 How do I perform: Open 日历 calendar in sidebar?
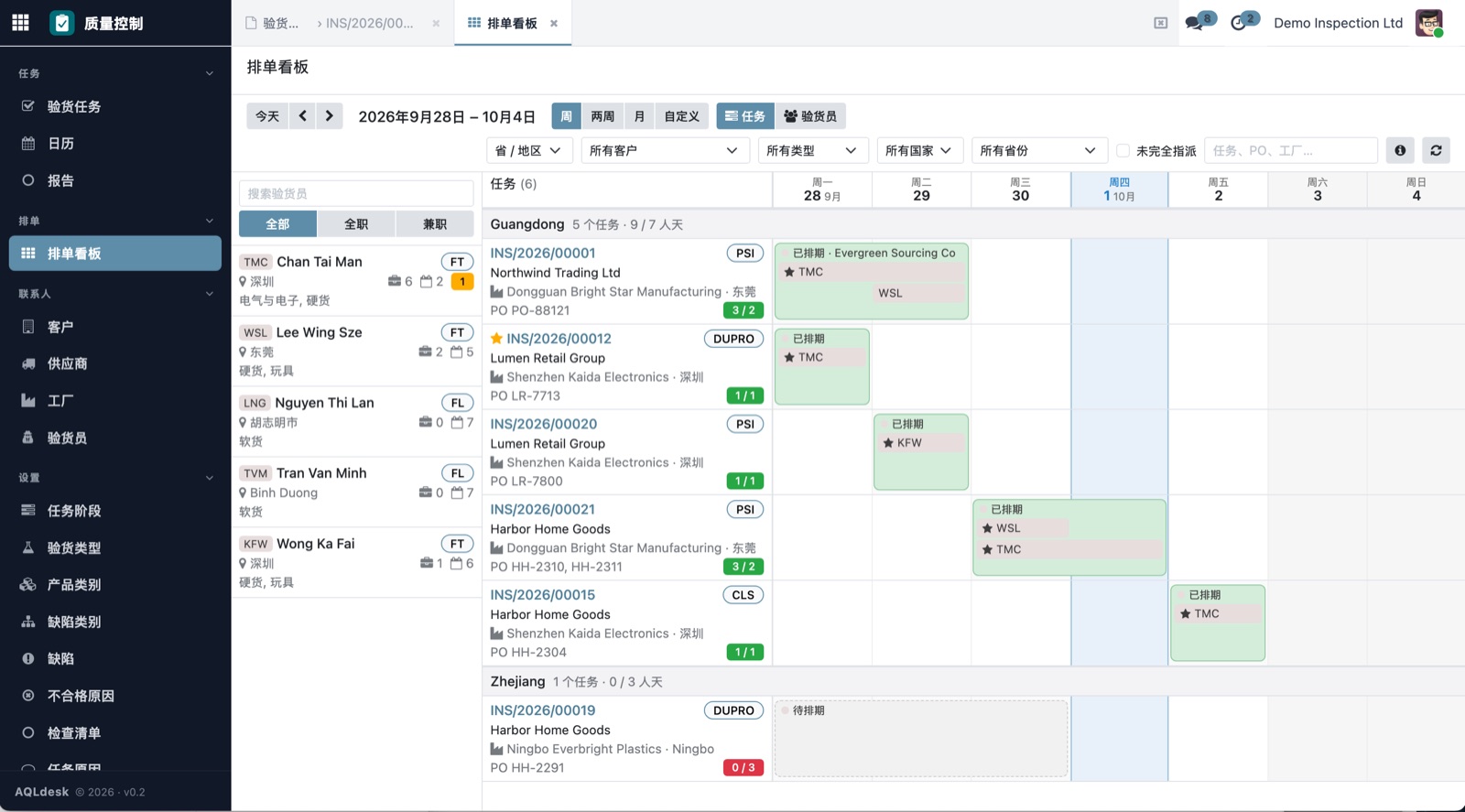coord(115,143)
